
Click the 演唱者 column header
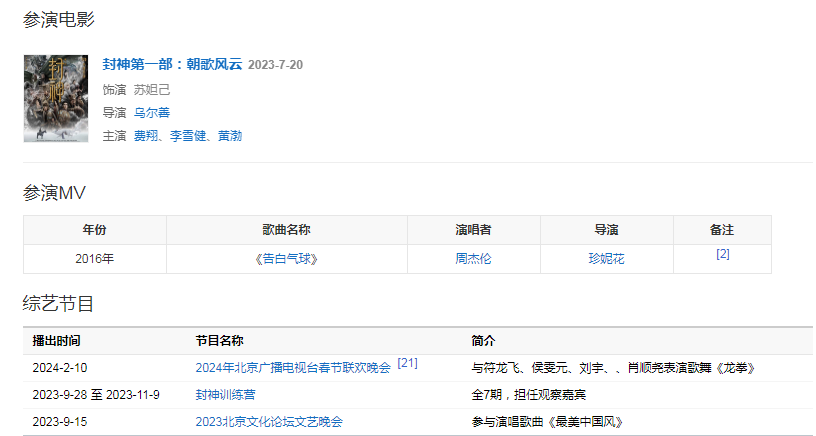click(x=473, y=230)
